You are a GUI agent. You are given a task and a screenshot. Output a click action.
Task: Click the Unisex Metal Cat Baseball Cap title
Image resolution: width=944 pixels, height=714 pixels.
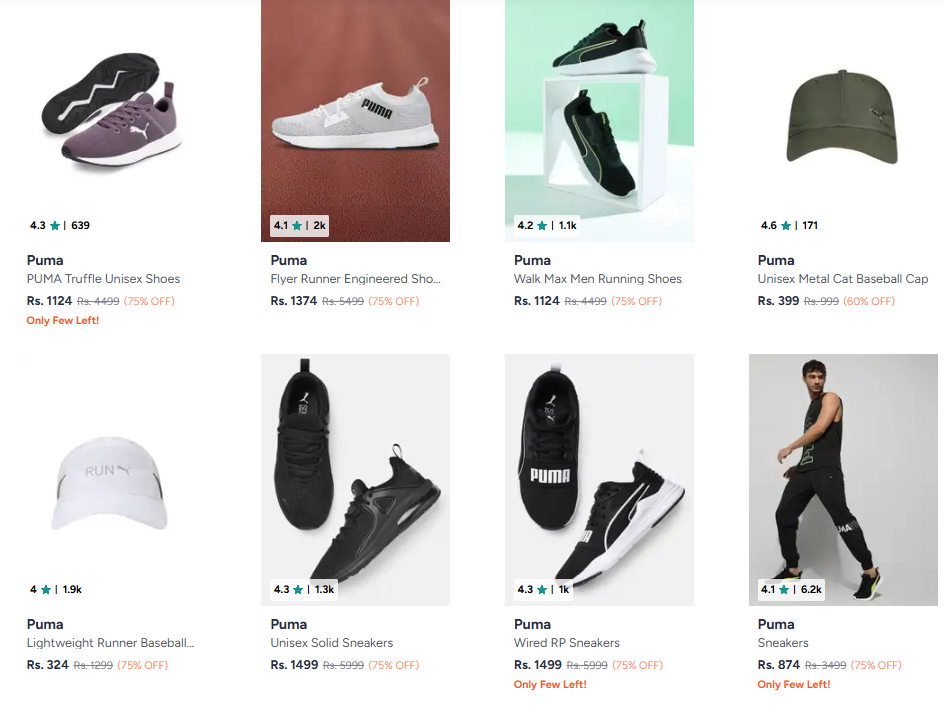tap(842, 279)
